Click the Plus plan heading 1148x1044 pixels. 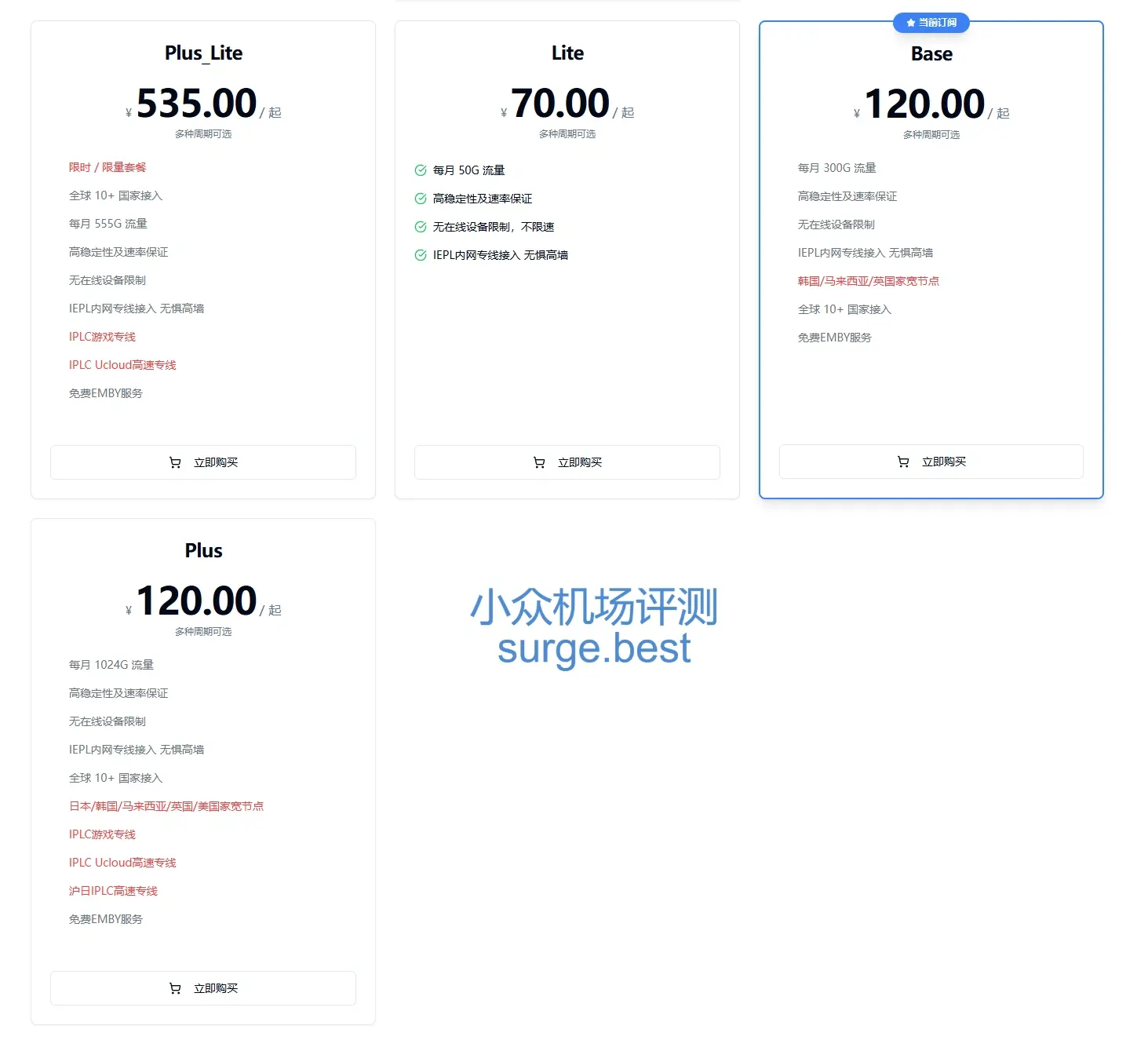(x=203, y=550)
